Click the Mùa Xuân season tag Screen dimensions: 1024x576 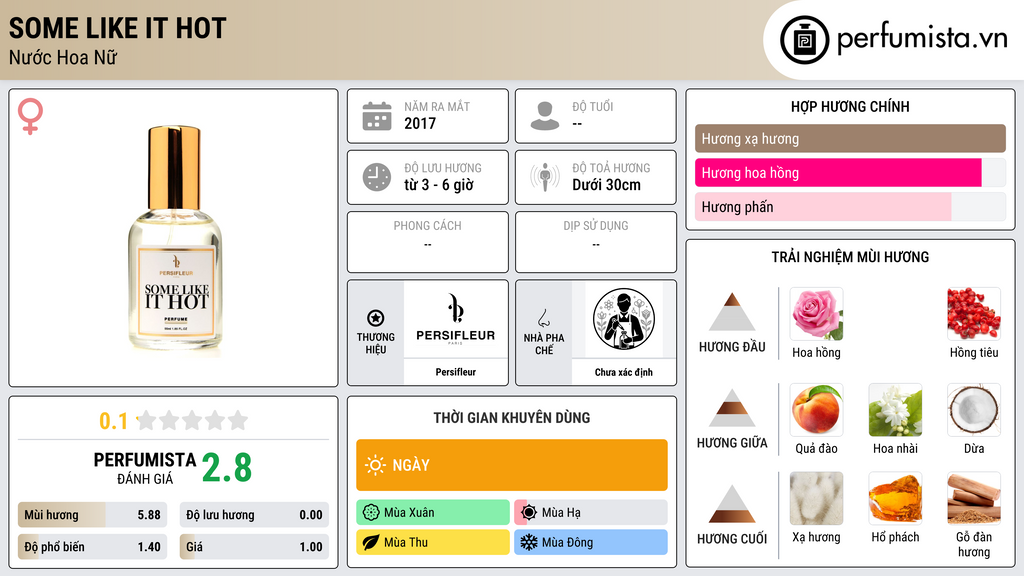tap(433, 513)
